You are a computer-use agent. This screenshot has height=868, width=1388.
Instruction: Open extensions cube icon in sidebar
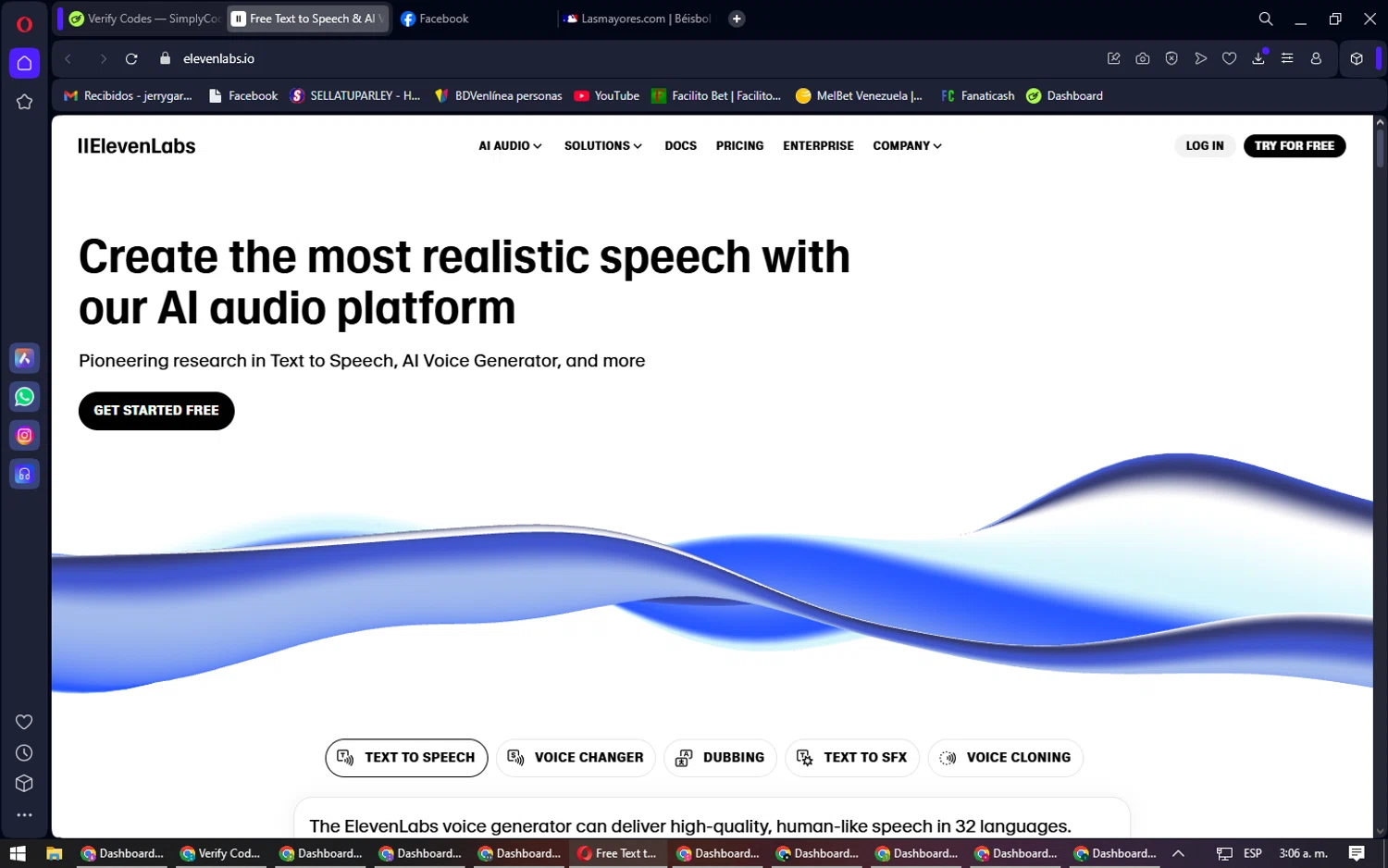pos(25,784)
